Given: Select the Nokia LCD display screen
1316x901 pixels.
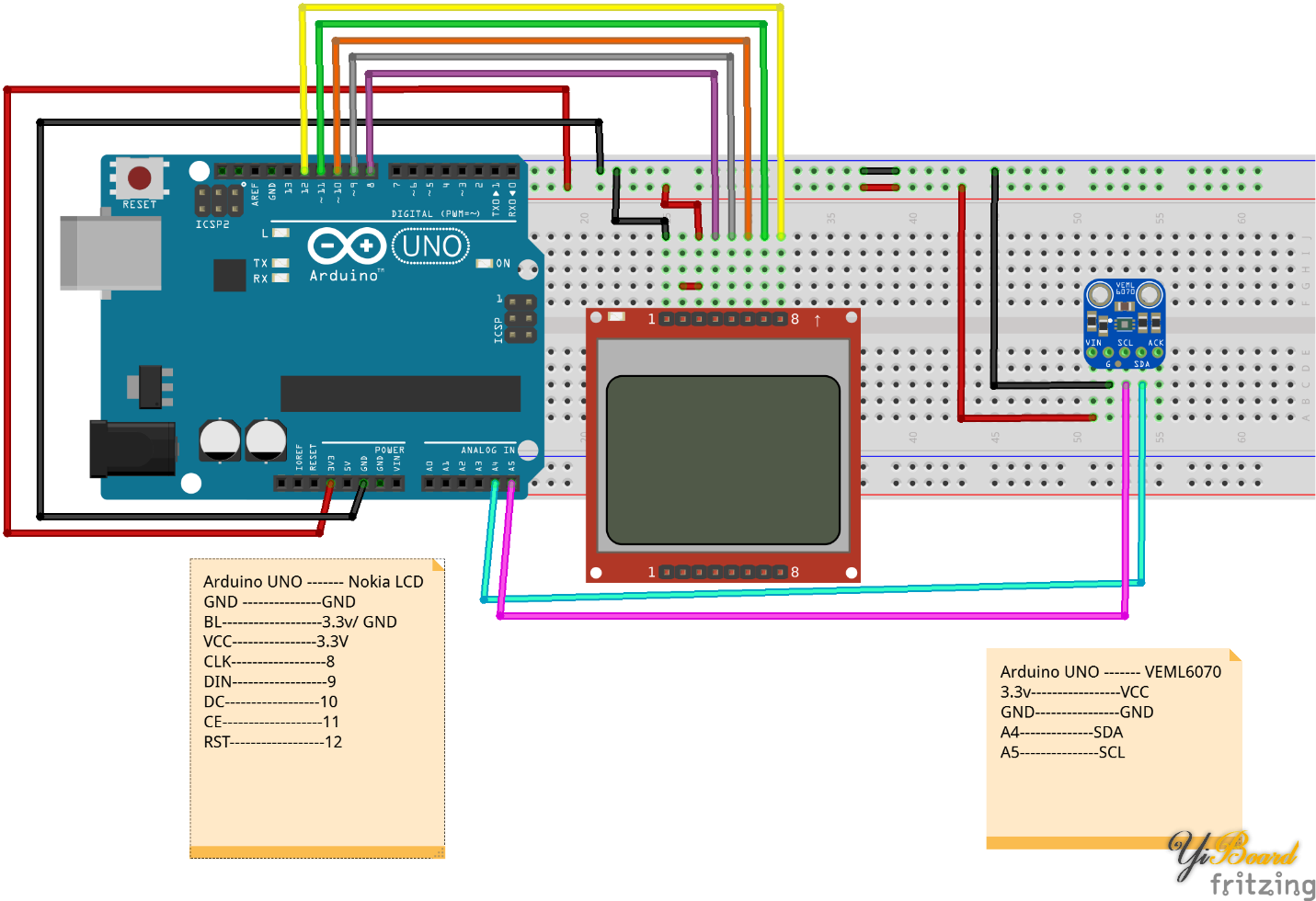Looking at the screenshot, I should [723, 460].
